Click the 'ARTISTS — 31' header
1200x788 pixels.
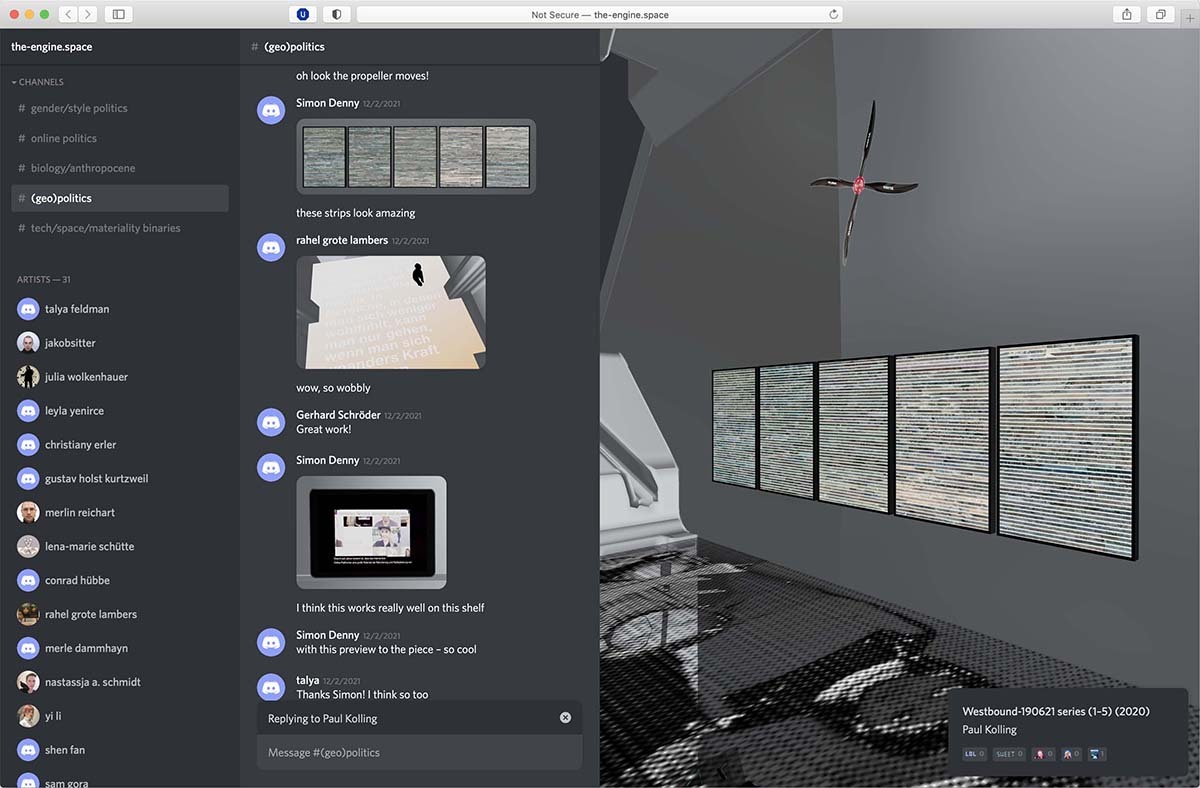tap(44, 280)
